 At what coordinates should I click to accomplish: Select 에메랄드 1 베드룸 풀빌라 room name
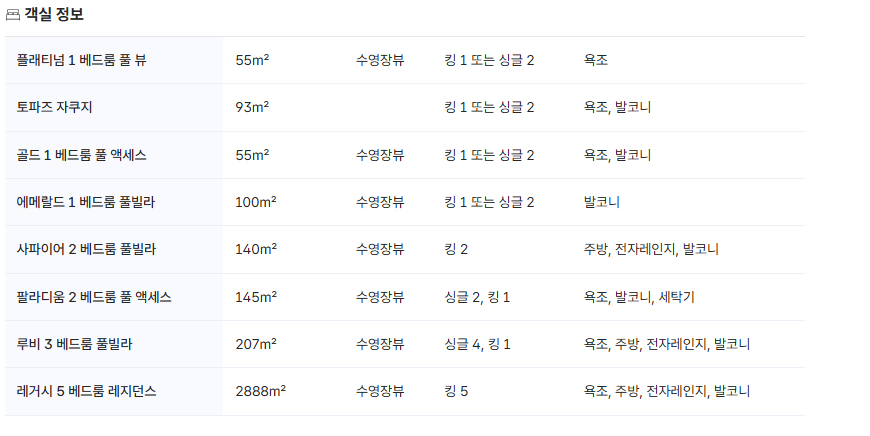coord(86,202)
